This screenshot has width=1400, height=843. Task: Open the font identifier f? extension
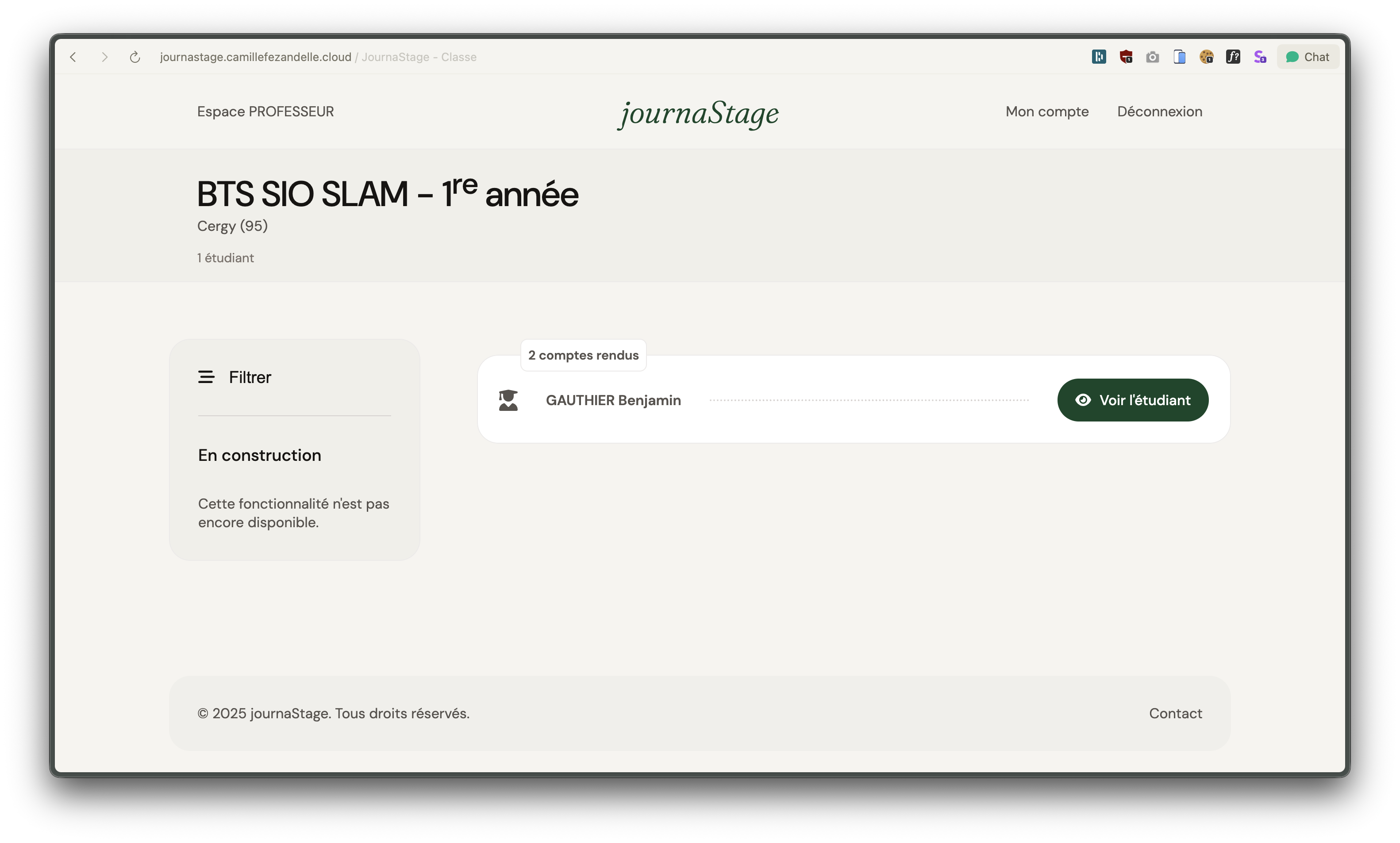[x=1233, y=57]
